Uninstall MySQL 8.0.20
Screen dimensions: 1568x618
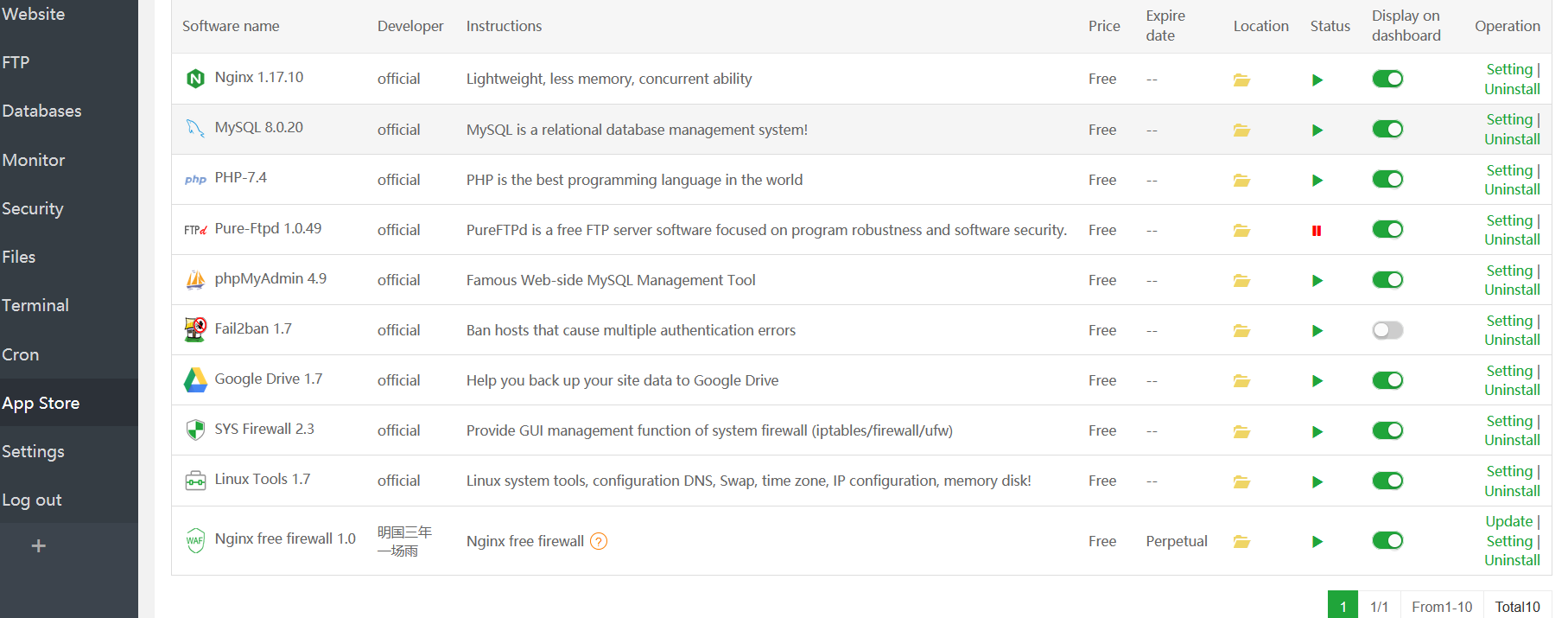[1512, 140]
